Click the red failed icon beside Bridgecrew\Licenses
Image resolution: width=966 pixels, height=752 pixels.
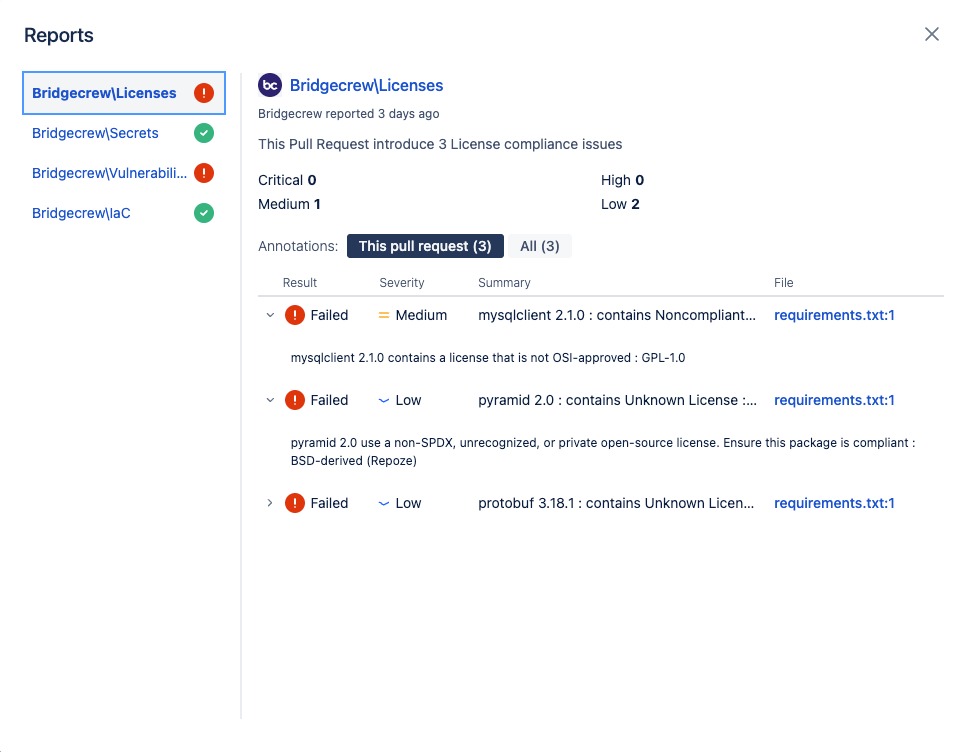coord(204,93)
